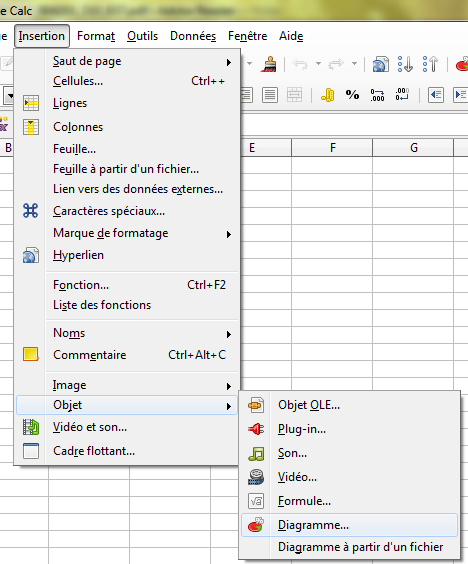Click the film reel Vidéo icon

point(256,477)
